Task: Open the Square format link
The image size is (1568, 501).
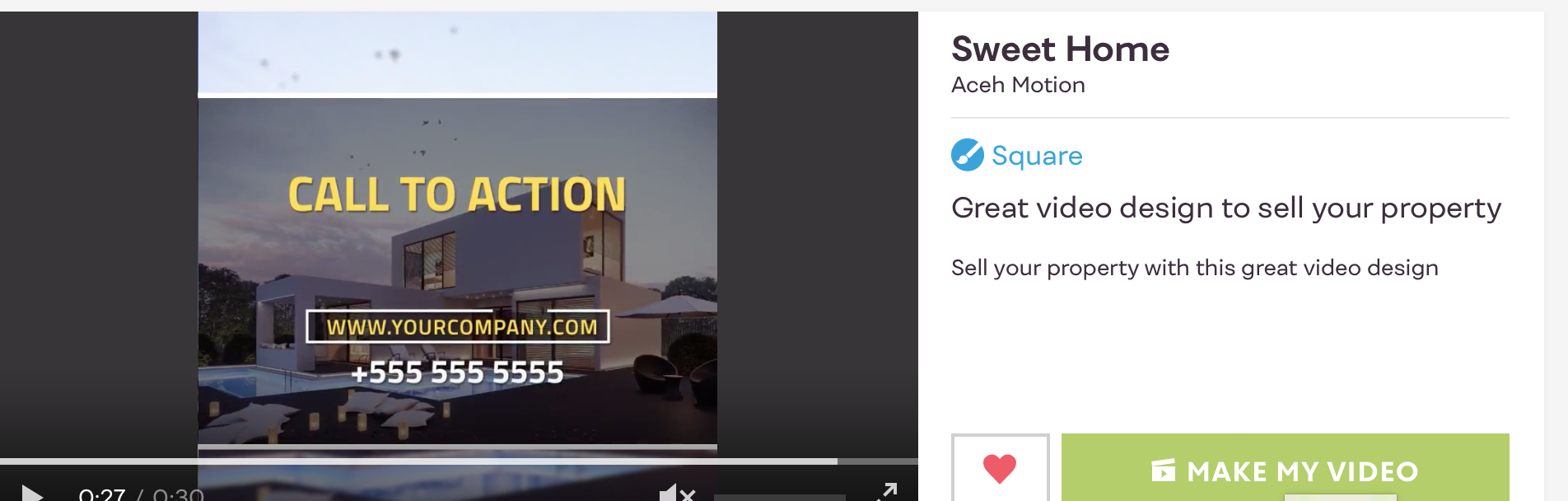Action: (1037, 156)
